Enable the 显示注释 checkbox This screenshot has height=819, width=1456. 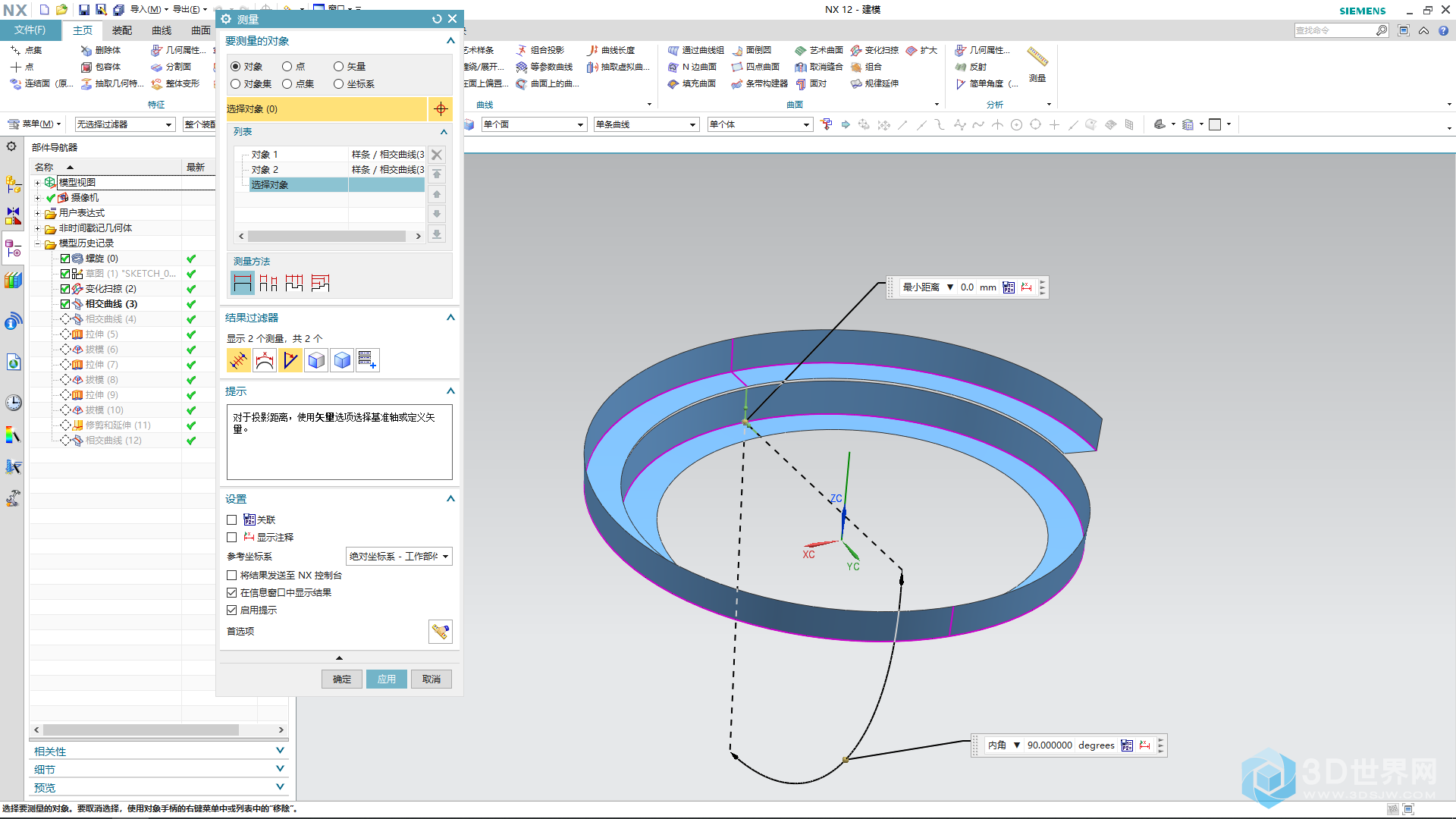pyautogui.click(x=232, y=537)
